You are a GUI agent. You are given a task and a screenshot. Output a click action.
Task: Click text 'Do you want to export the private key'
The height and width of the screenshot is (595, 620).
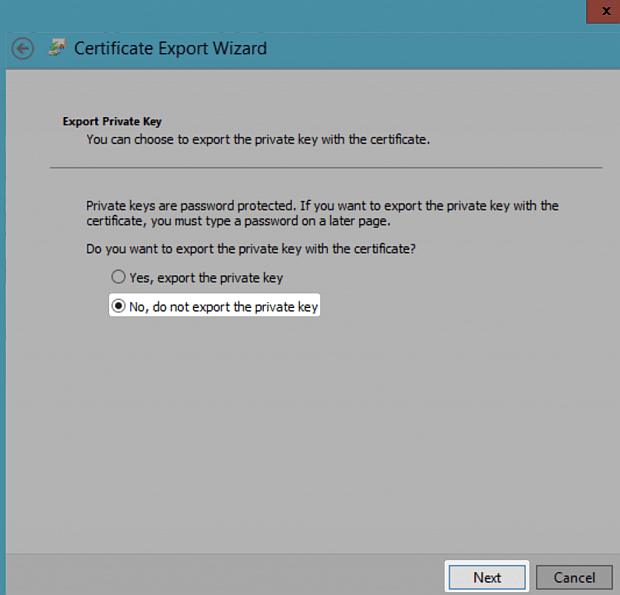tap(251, 249)
